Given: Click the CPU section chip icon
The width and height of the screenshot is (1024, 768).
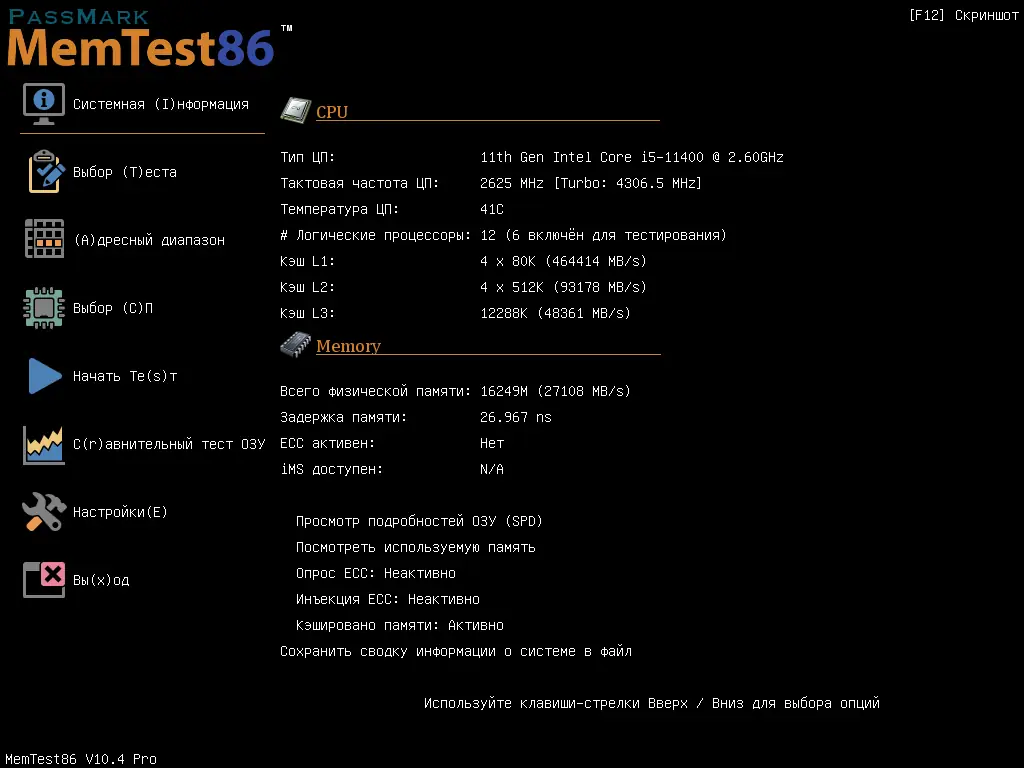Looking at the screenshot, I should [x=296, y=110].
